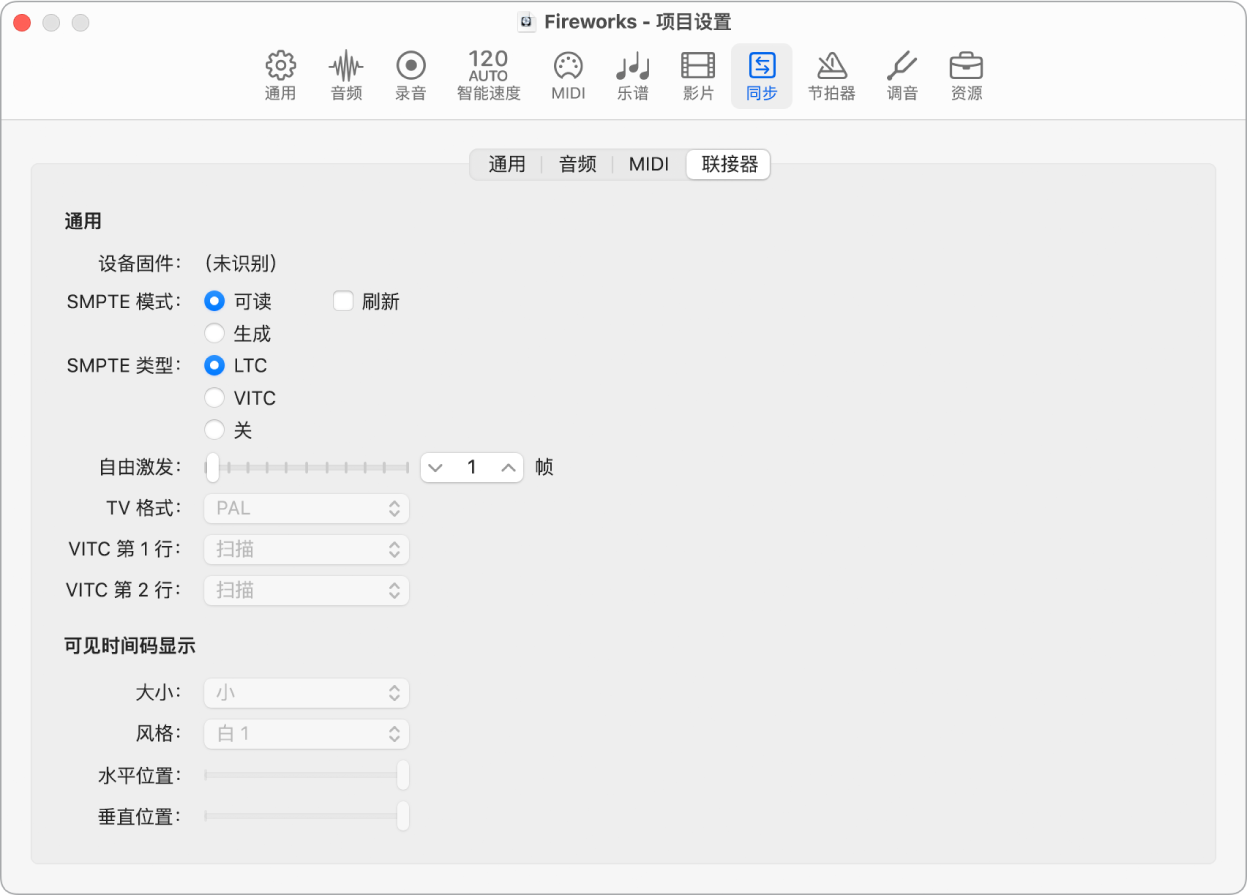Open the 通用 settings icon

click(280, 75)
